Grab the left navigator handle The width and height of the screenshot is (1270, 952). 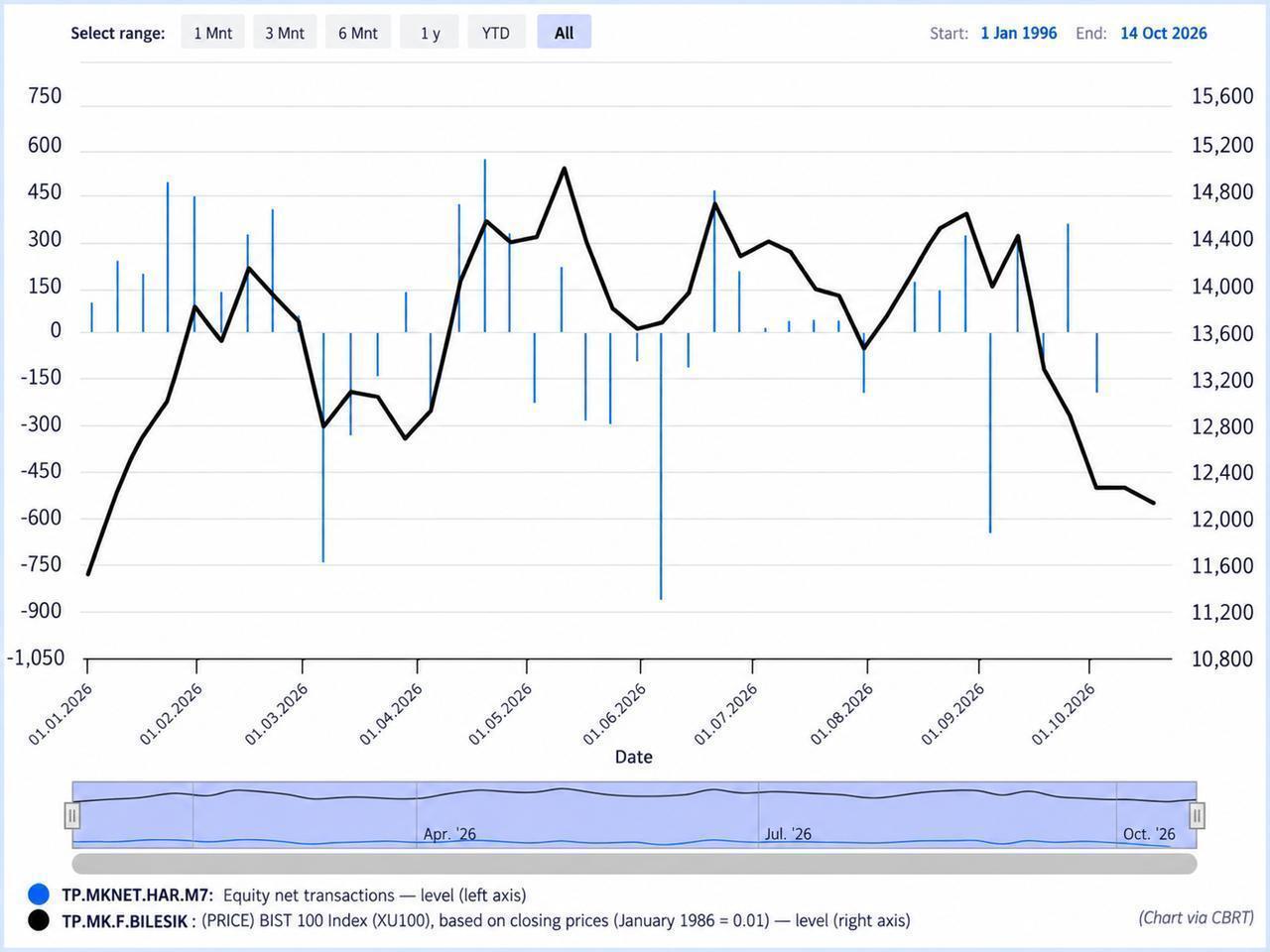pyautogui.click(x=72, y=815)
